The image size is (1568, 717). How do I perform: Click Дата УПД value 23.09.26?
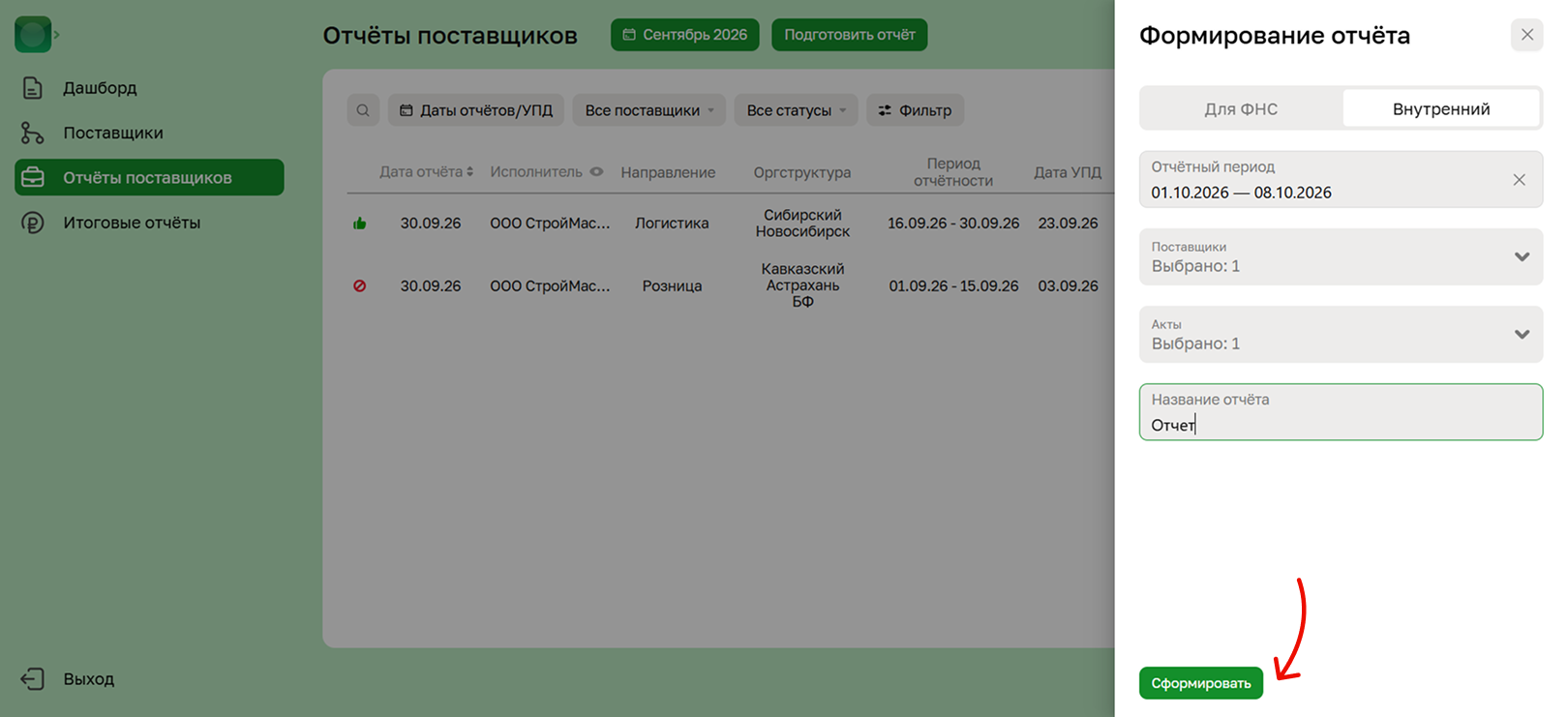(1068, 224)
